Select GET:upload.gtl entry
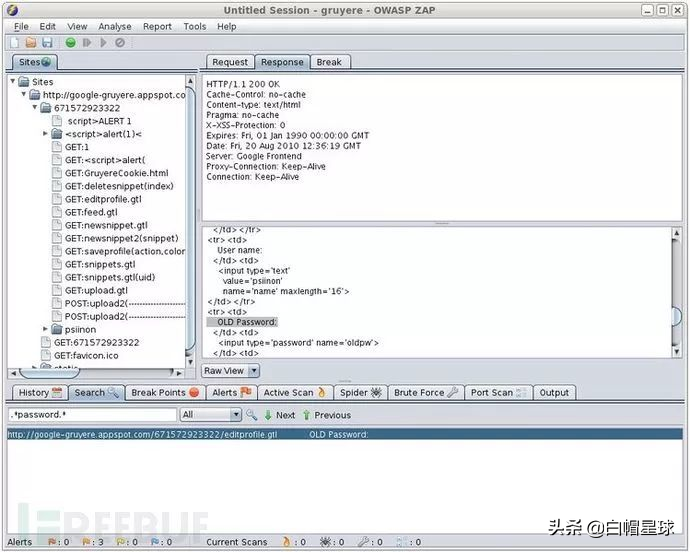This screenshot has height=552, width=690. (x=90, y=291)
